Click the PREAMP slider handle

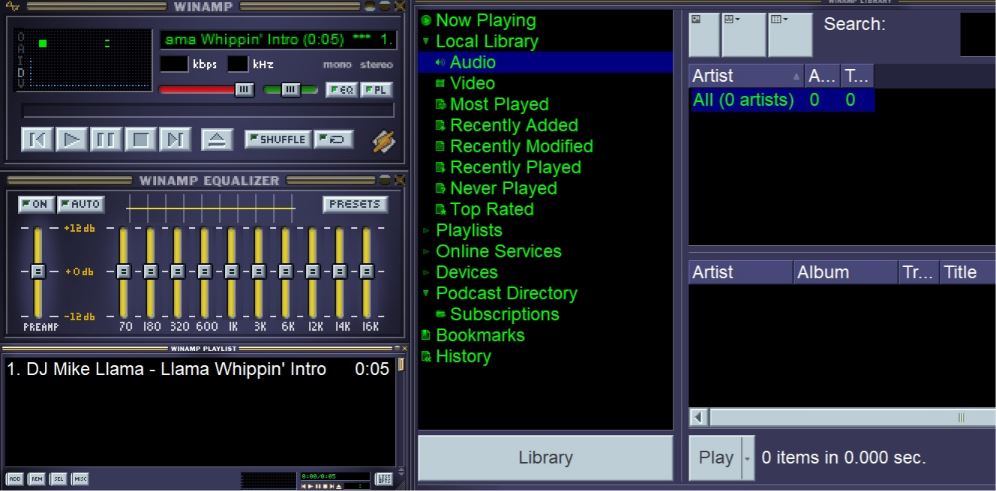coord(37,272)
